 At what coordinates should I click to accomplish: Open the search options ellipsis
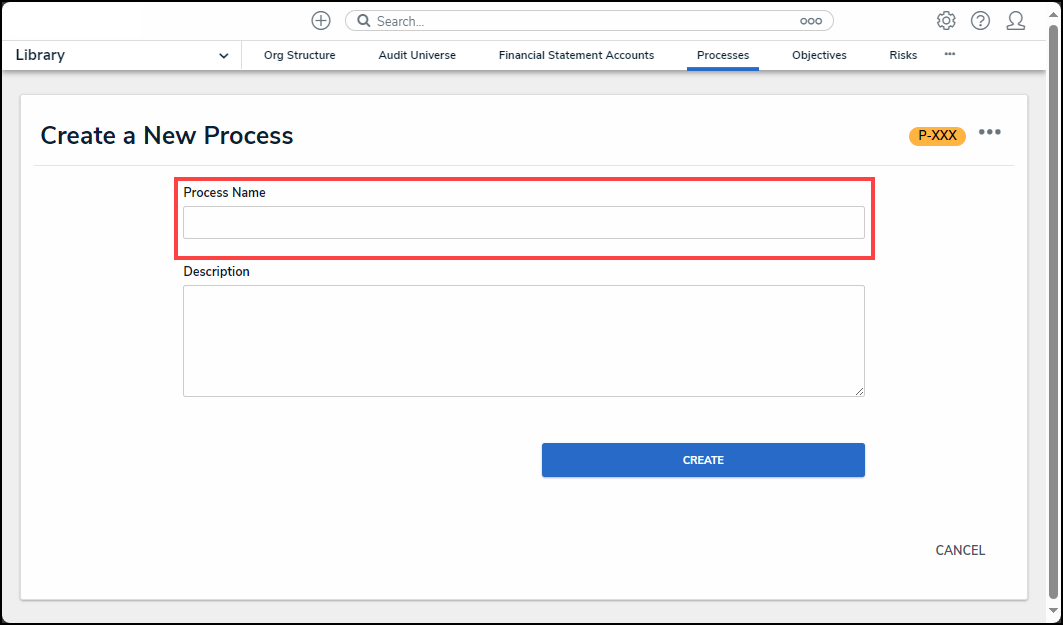pos(810,21)
